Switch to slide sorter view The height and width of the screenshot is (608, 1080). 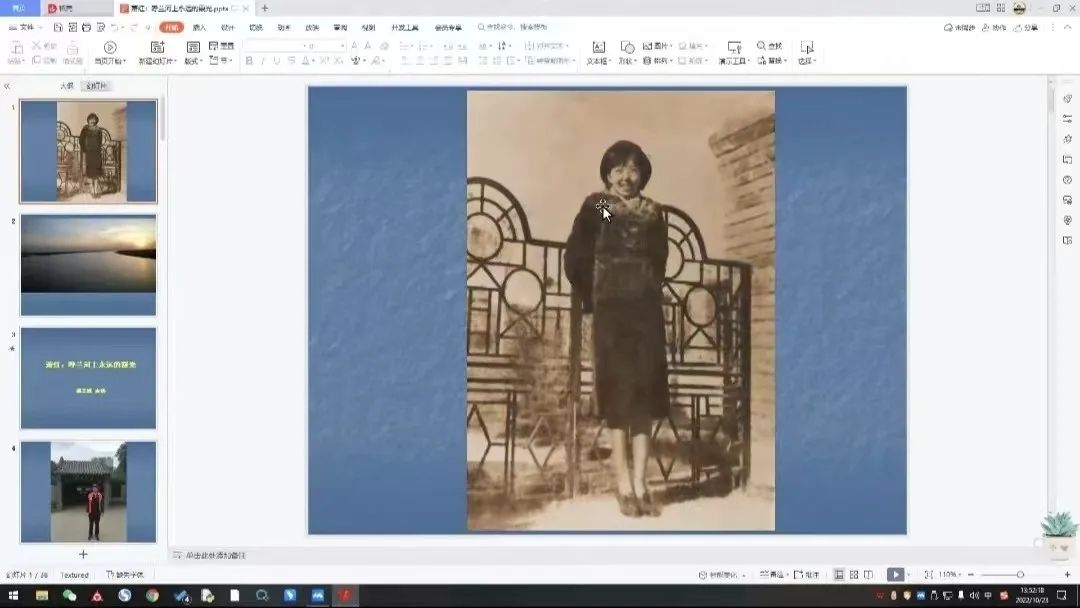(853, 575)
